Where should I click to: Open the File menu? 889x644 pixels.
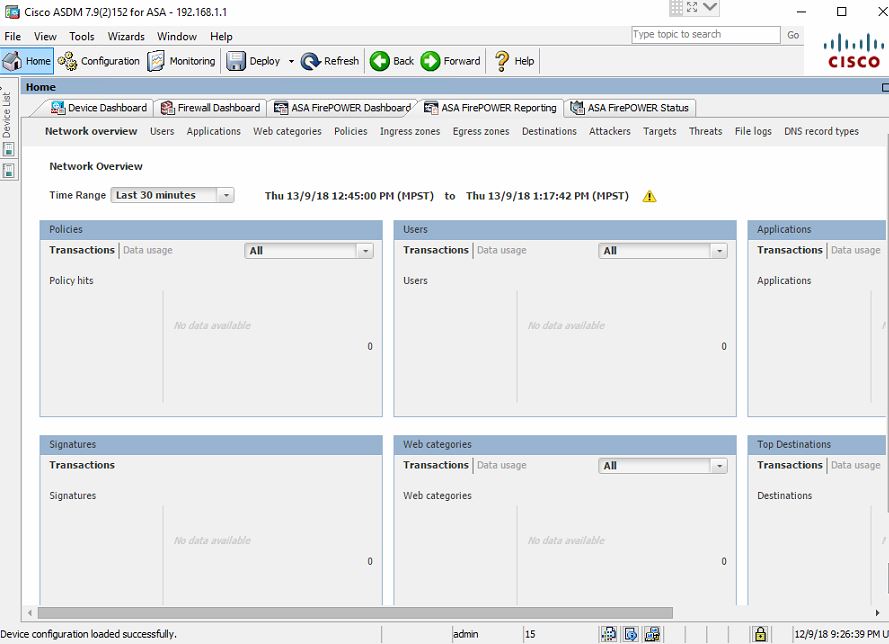point(12,36)
